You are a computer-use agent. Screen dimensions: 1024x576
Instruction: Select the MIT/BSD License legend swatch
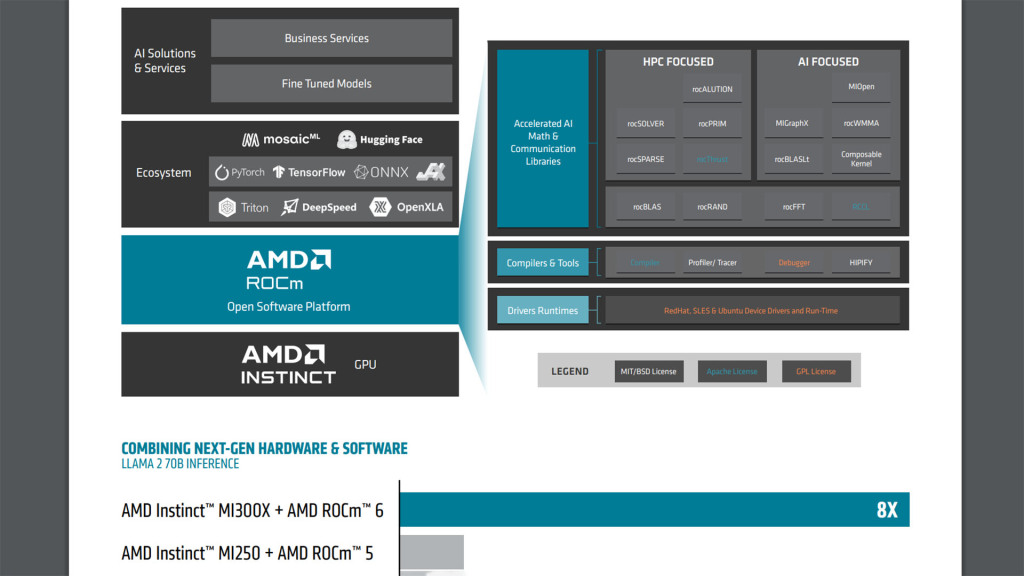(648, 372)
